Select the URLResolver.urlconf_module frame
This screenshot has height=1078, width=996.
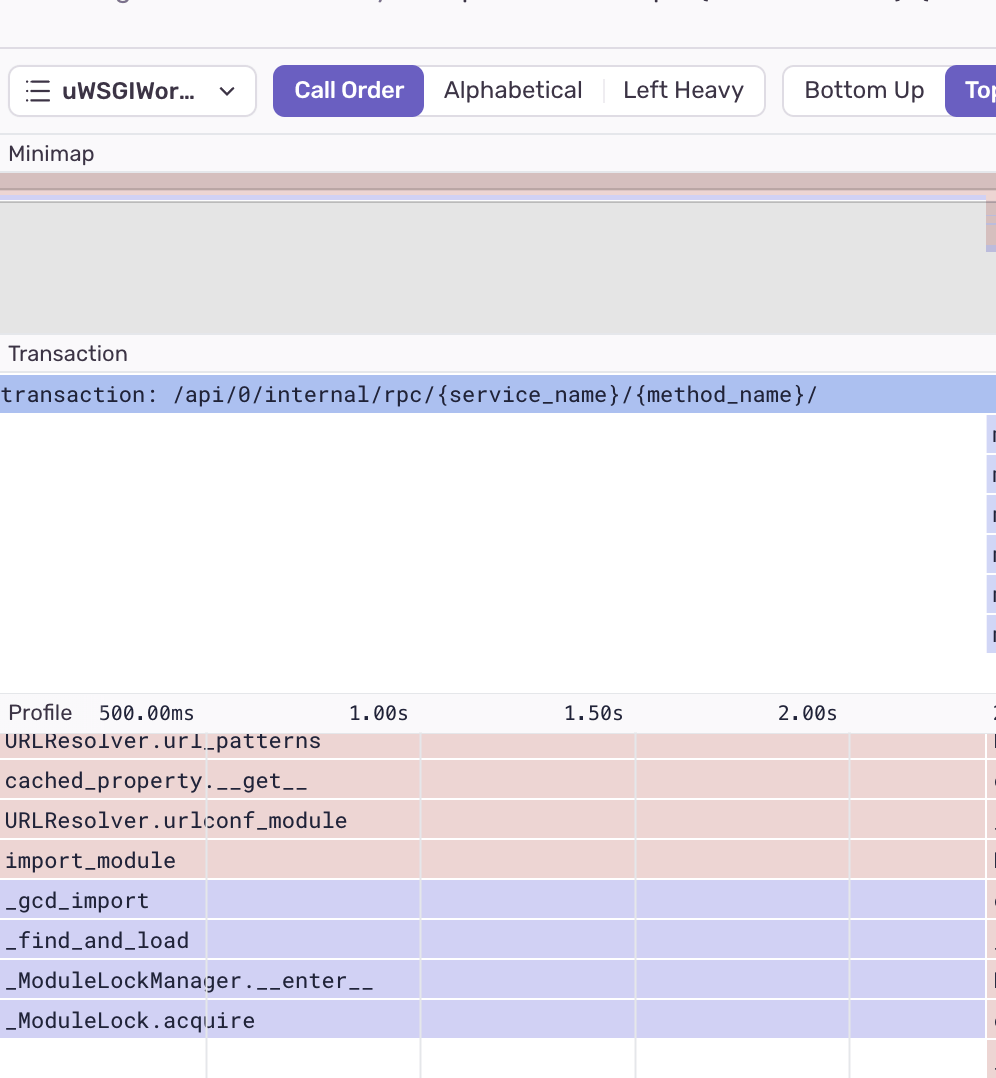[492, 820]
